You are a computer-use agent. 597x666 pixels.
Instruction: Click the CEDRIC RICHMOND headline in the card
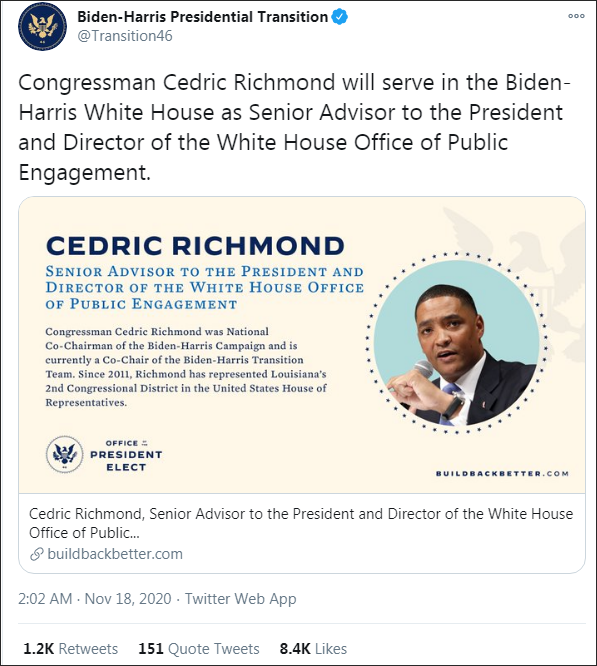coord(195,246)
